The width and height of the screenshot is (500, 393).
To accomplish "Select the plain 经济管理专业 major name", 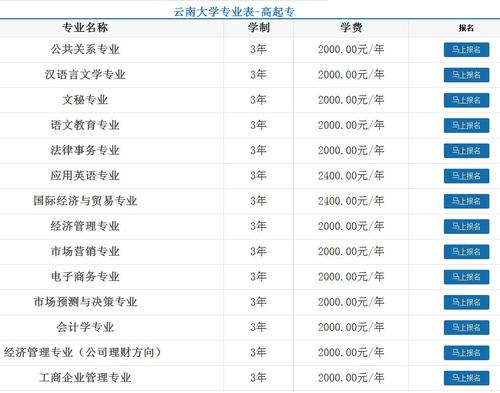I will point(85,226).
